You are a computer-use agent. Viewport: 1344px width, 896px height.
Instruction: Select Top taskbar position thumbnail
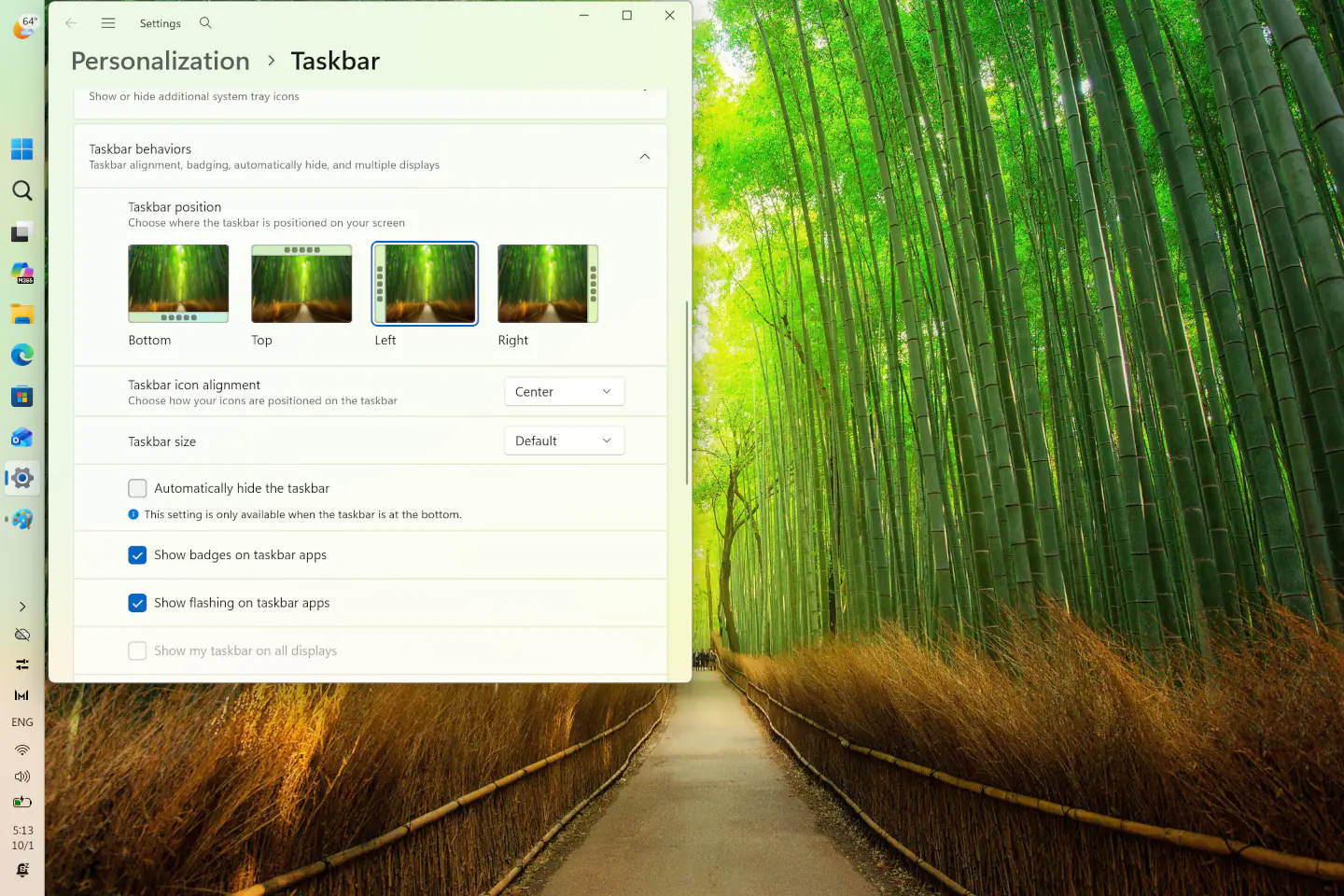click(301, 284)
